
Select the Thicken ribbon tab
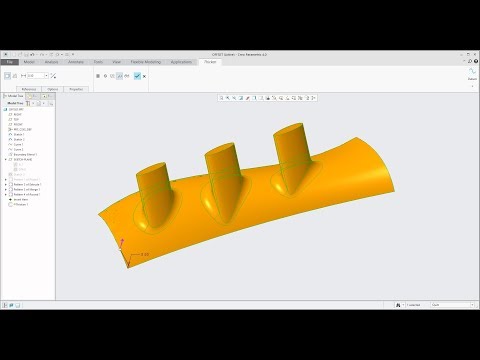click(x=210, y=62)
